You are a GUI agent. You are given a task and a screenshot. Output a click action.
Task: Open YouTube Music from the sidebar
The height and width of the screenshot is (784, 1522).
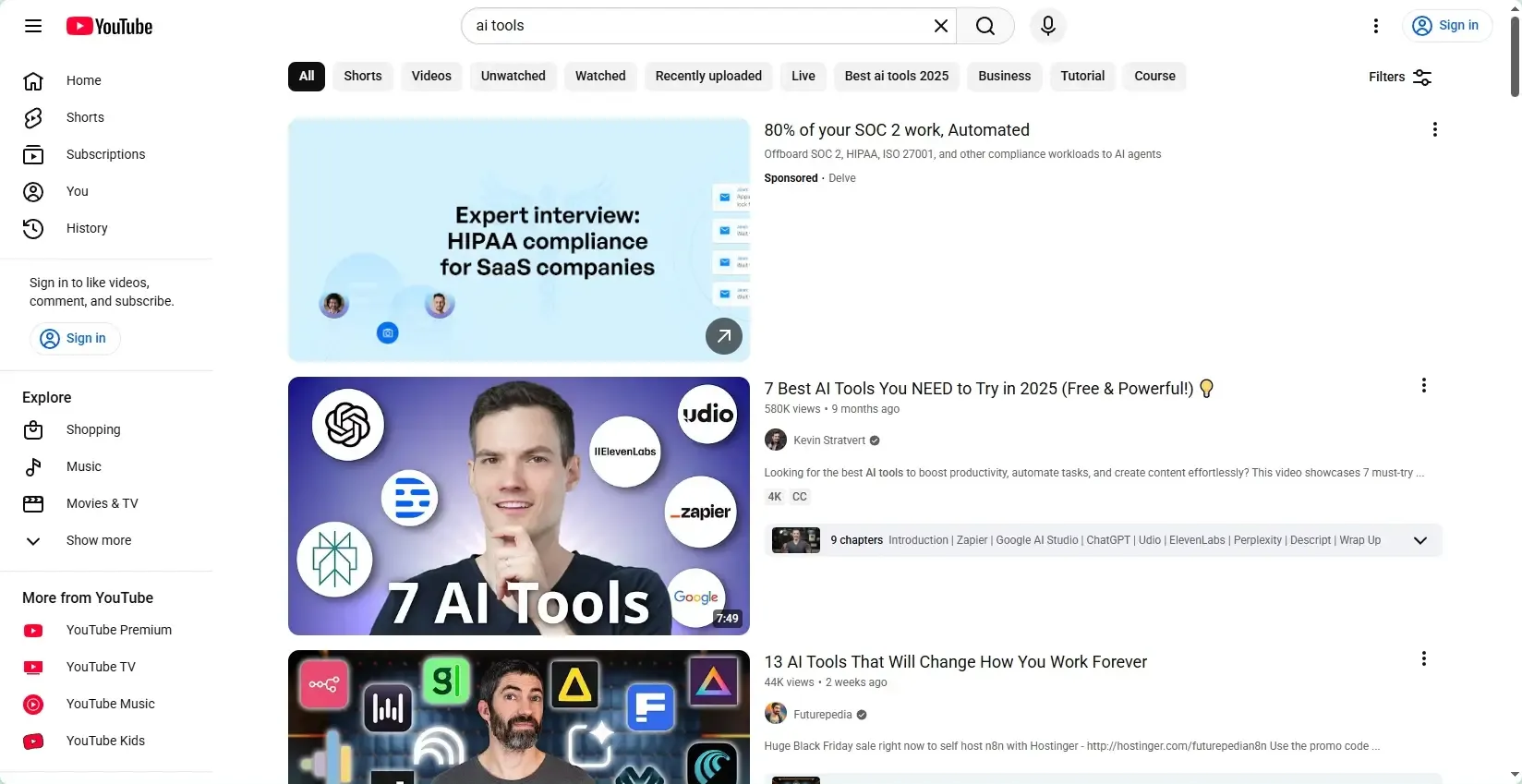[110, 704]
